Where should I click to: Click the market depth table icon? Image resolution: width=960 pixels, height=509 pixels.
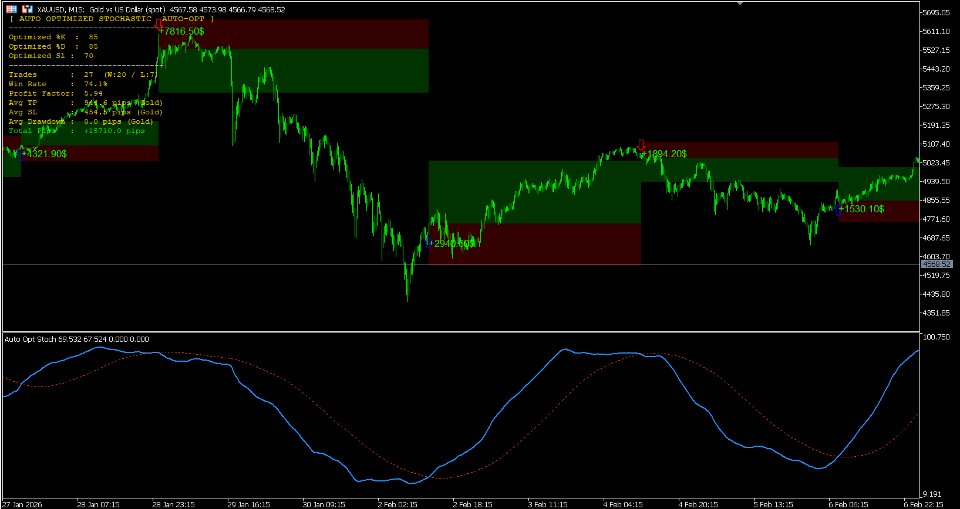(12, 10)
